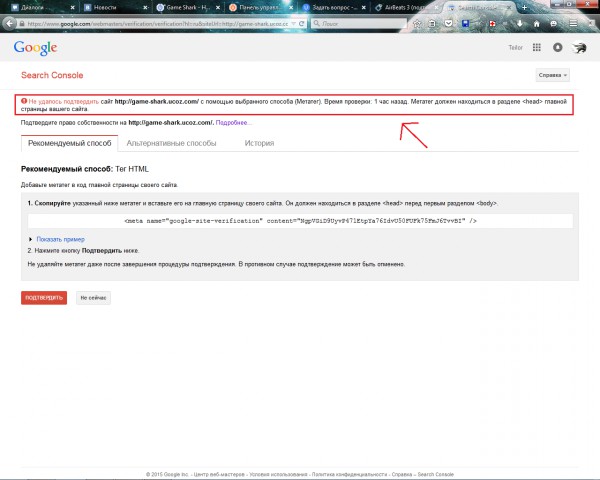600x480 pixels.
Task: Click the Google logo
Action: tap(35, 48)
